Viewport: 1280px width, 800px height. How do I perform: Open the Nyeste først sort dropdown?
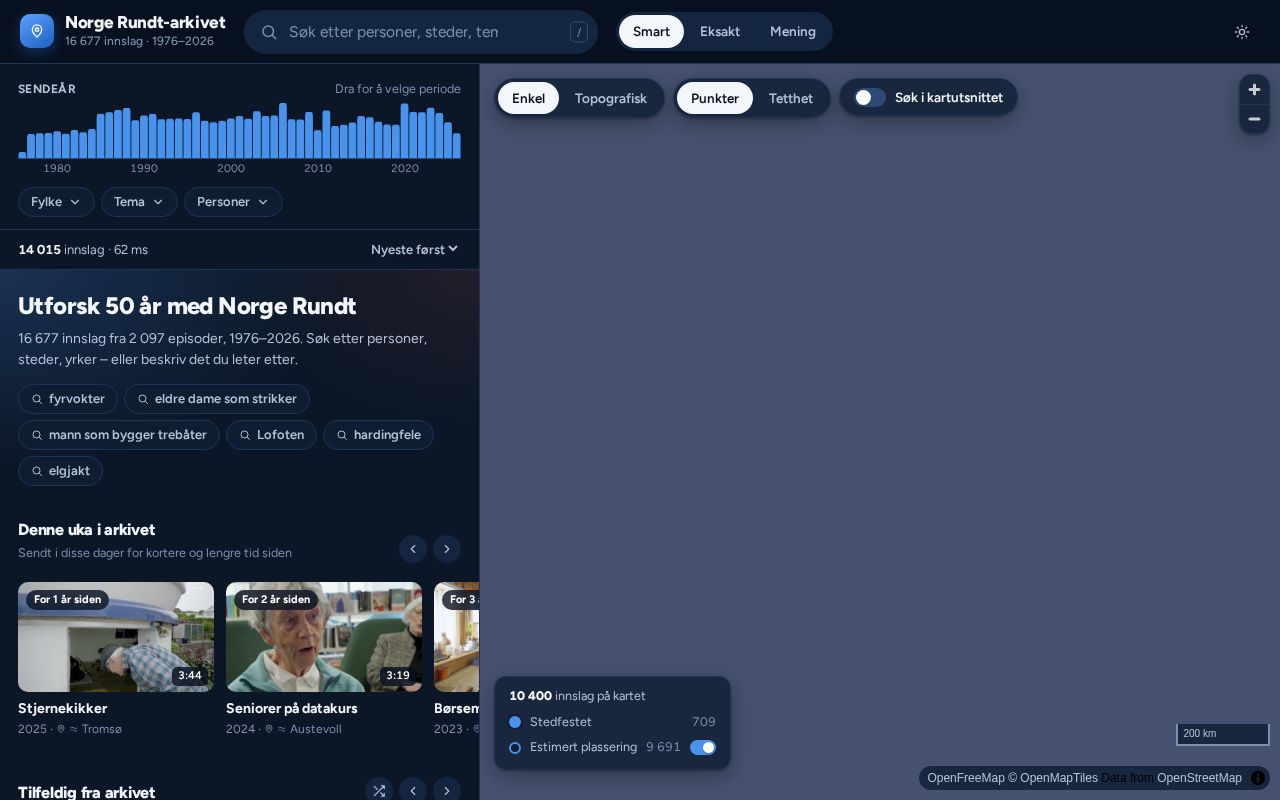(414, 249)
